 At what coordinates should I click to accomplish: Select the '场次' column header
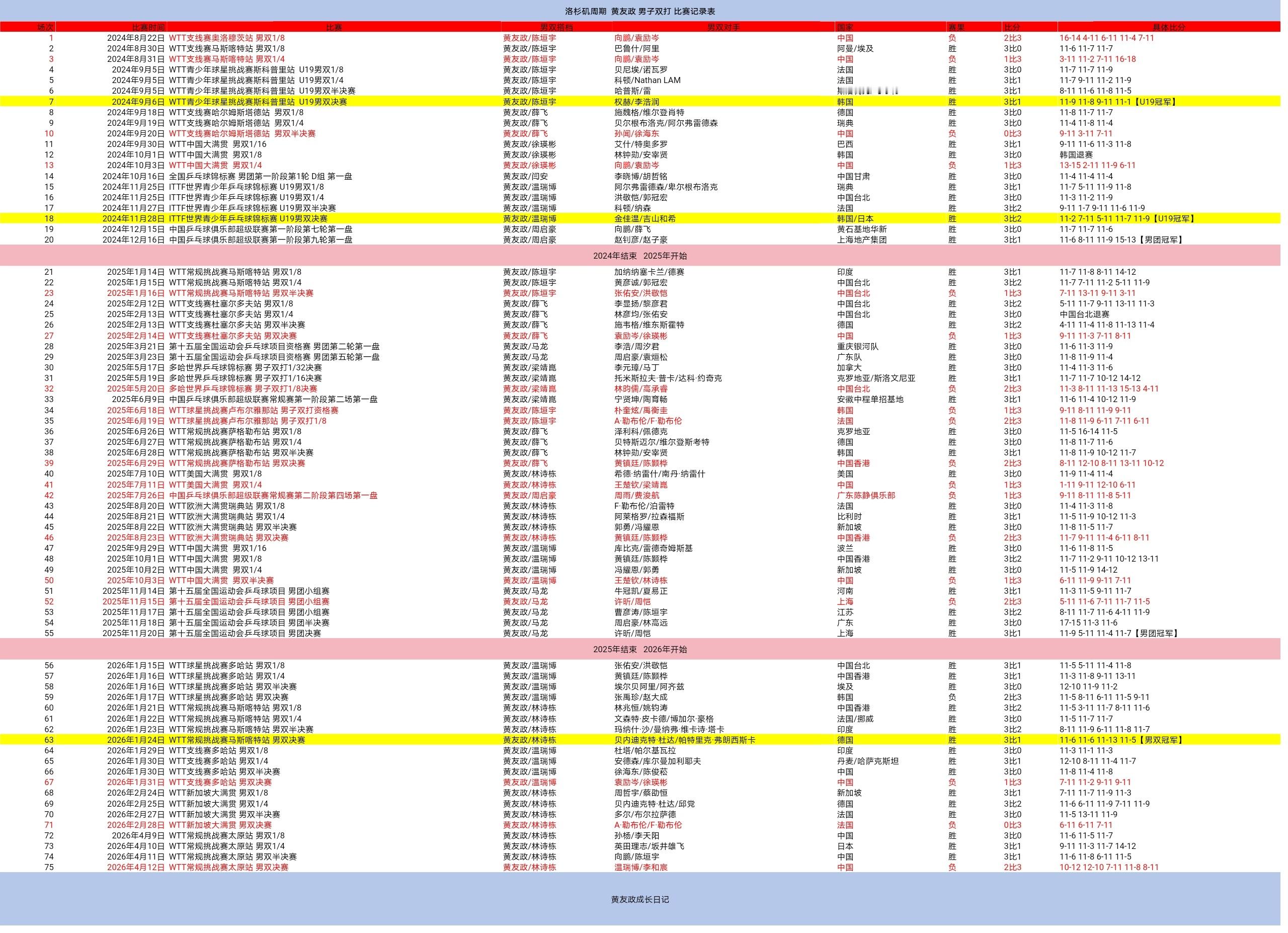click(x=46, y=27)
